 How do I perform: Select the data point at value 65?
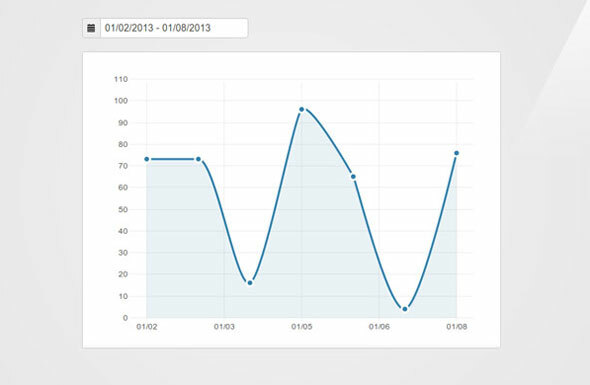(353, 177)
